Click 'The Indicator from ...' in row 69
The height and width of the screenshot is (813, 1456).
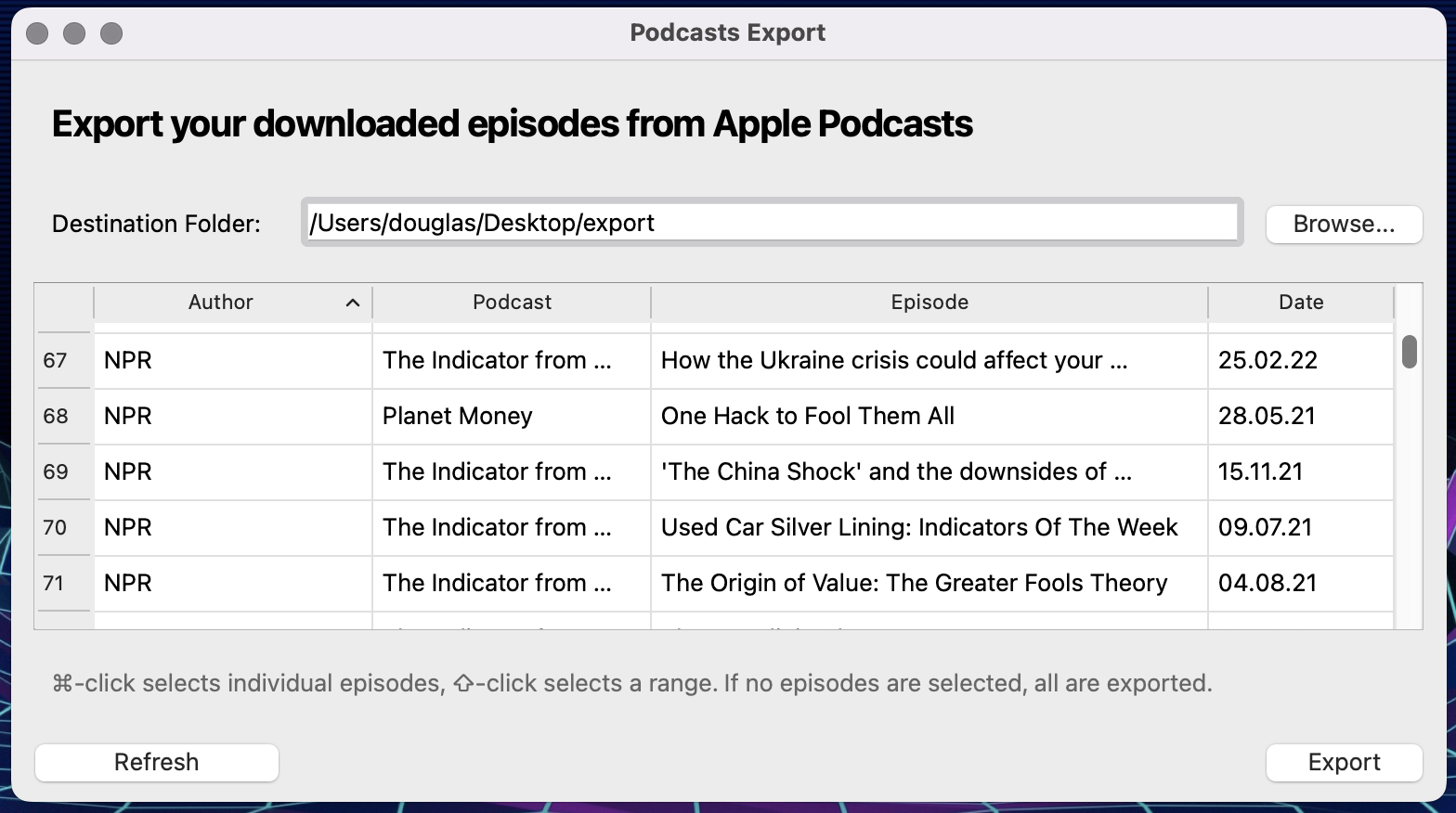point(512,471)
